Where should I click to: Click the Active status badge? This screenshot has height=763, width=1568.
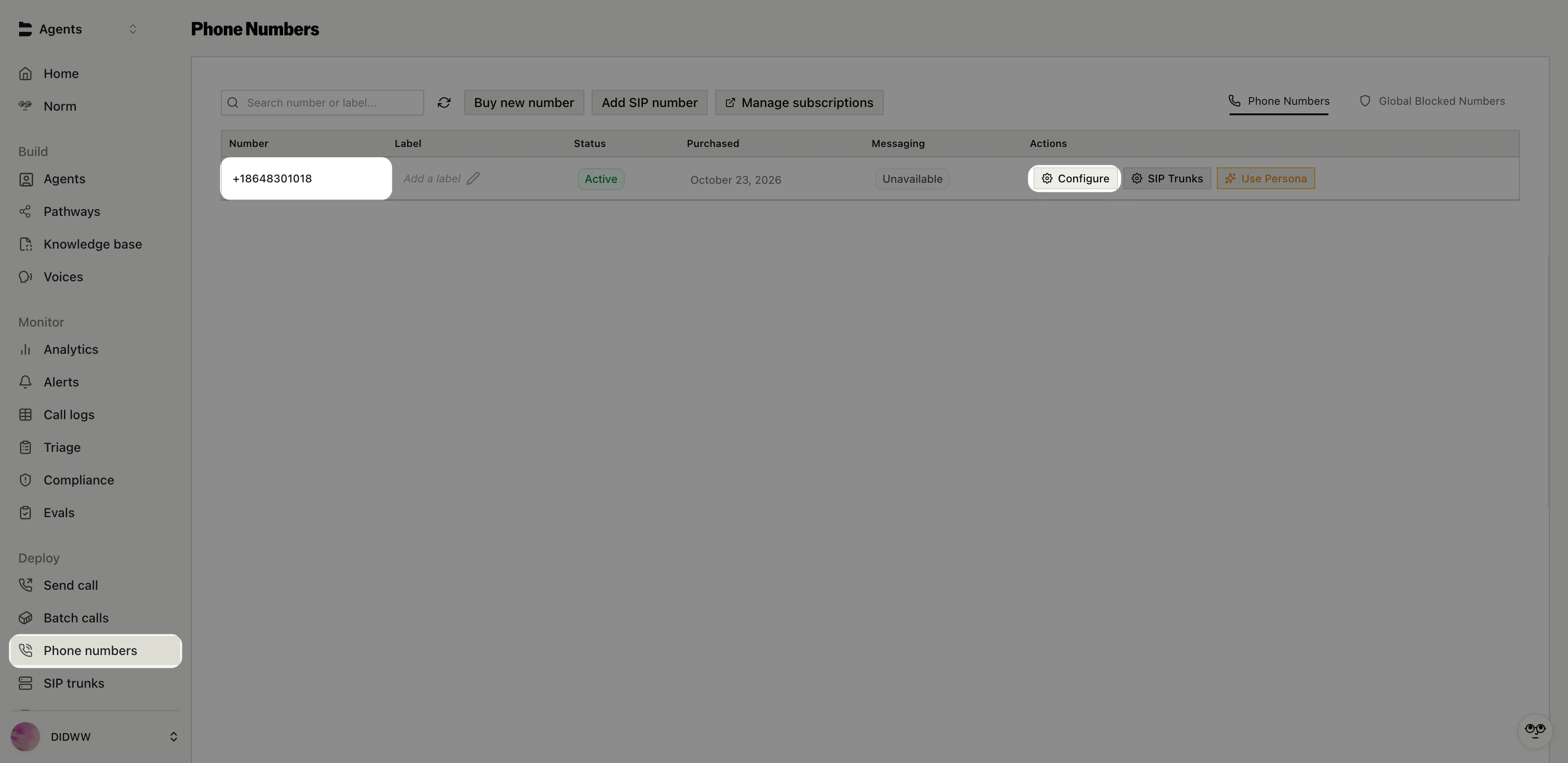pyautogui.click(x=601, y=179)
